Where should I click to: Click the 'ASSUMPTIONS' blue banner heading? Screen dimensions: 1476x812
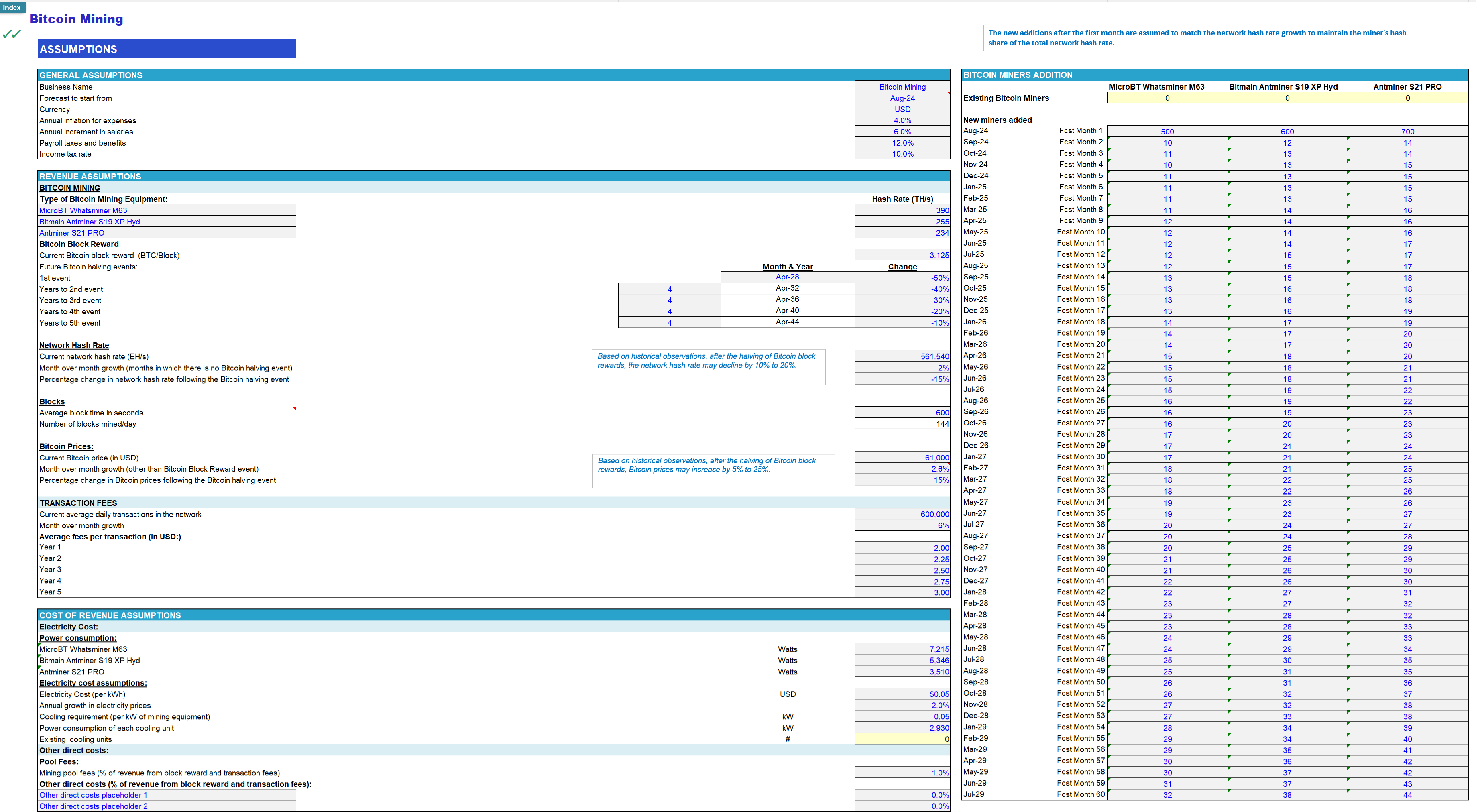(167, 49)
